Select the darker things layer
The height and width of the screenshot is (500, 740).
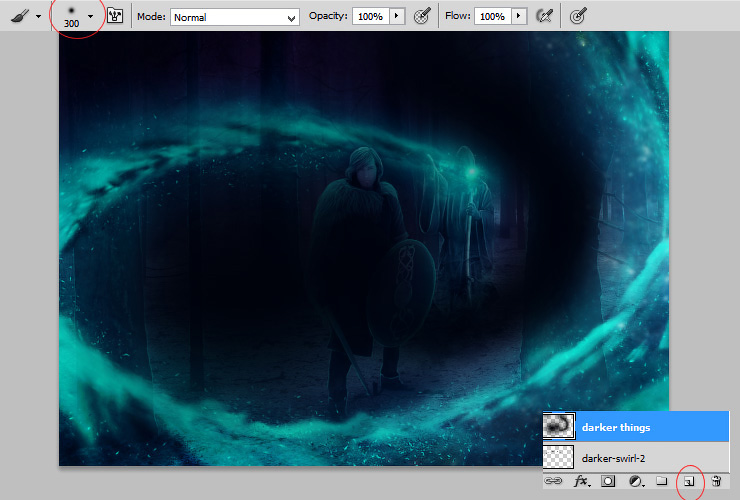pyautogui.click(x=636, y=426)
